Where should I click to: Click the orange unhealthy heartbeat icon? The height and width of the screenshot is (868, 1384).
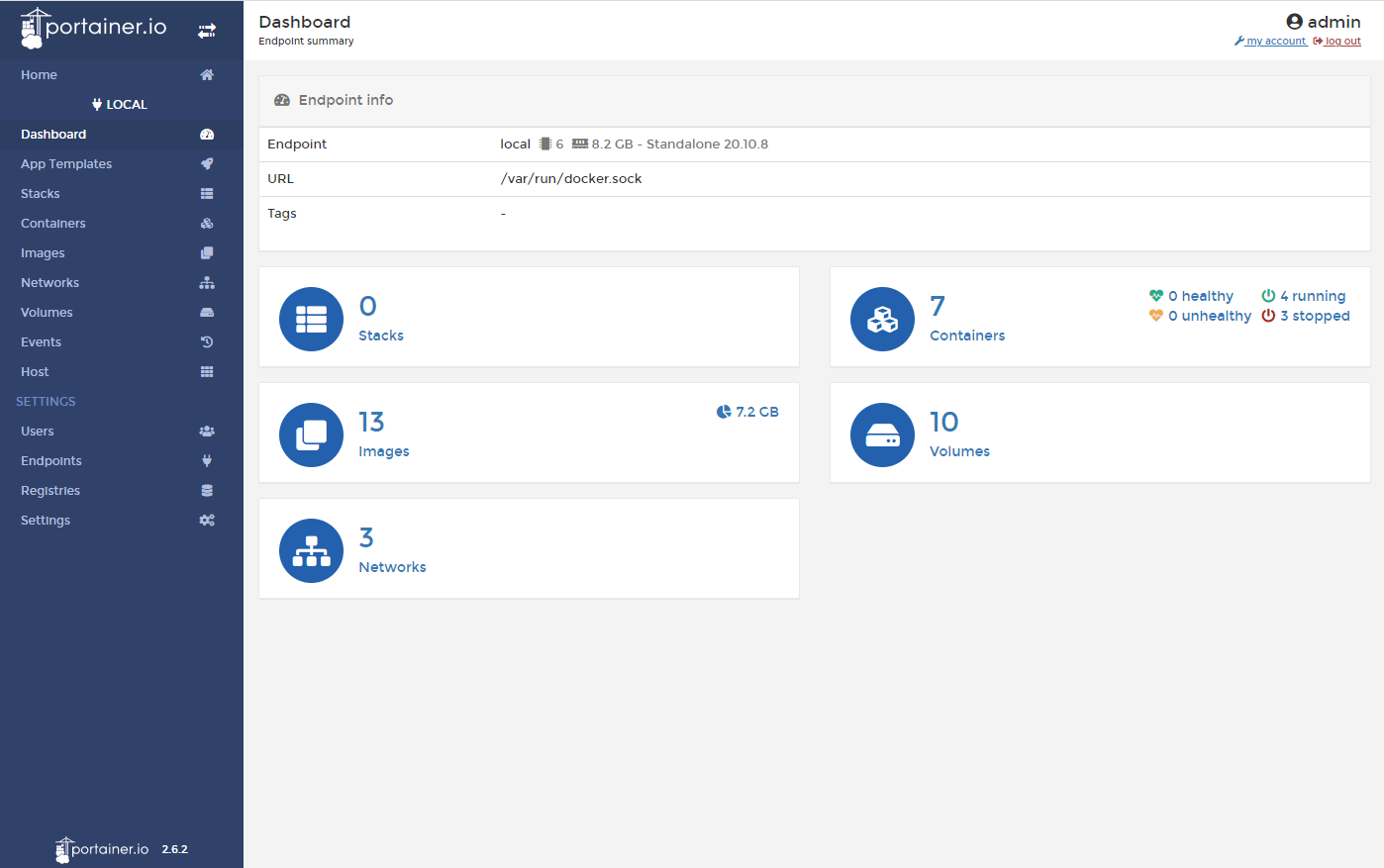1155,316
